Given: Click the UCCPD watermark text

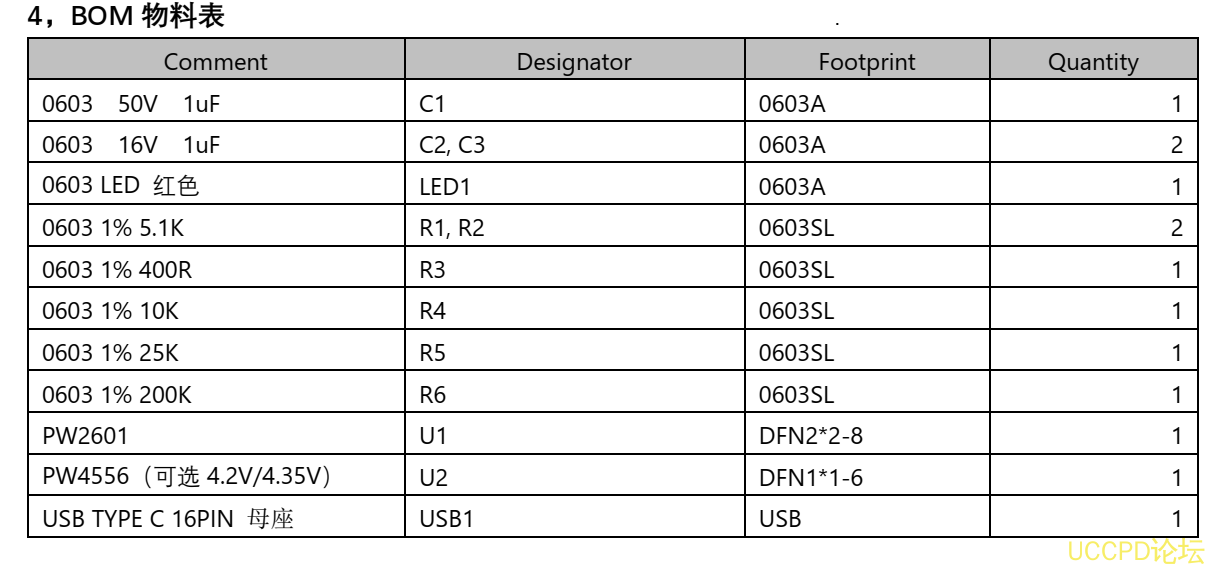Looking at the screenshot, I should 1136,551.
